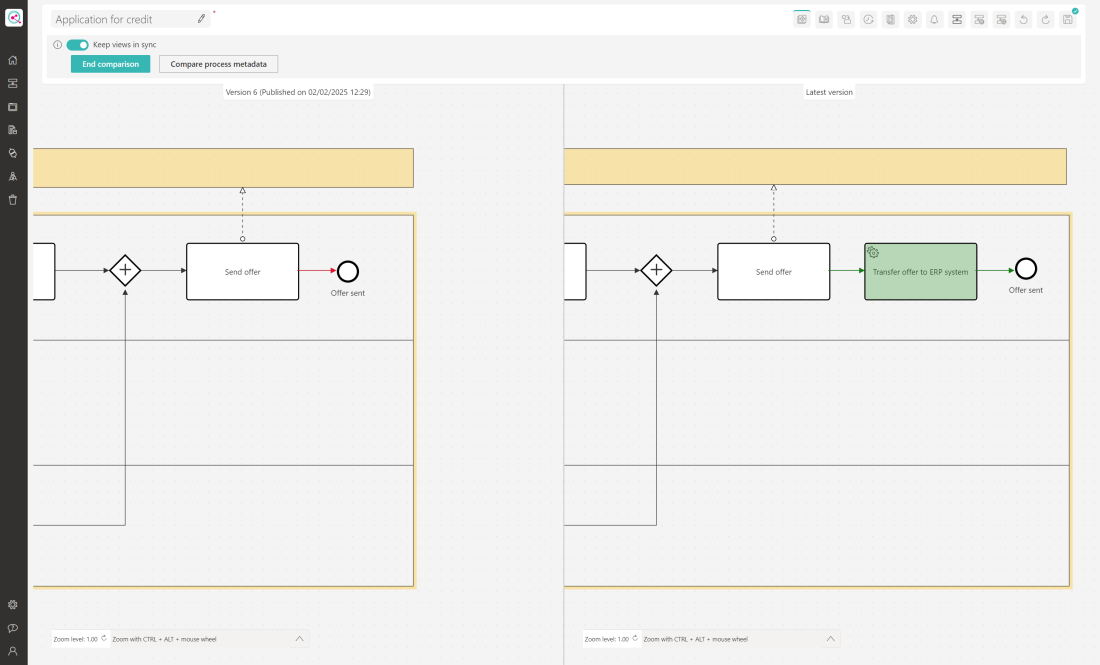Click the redo icon in the toolbar

1045,19
